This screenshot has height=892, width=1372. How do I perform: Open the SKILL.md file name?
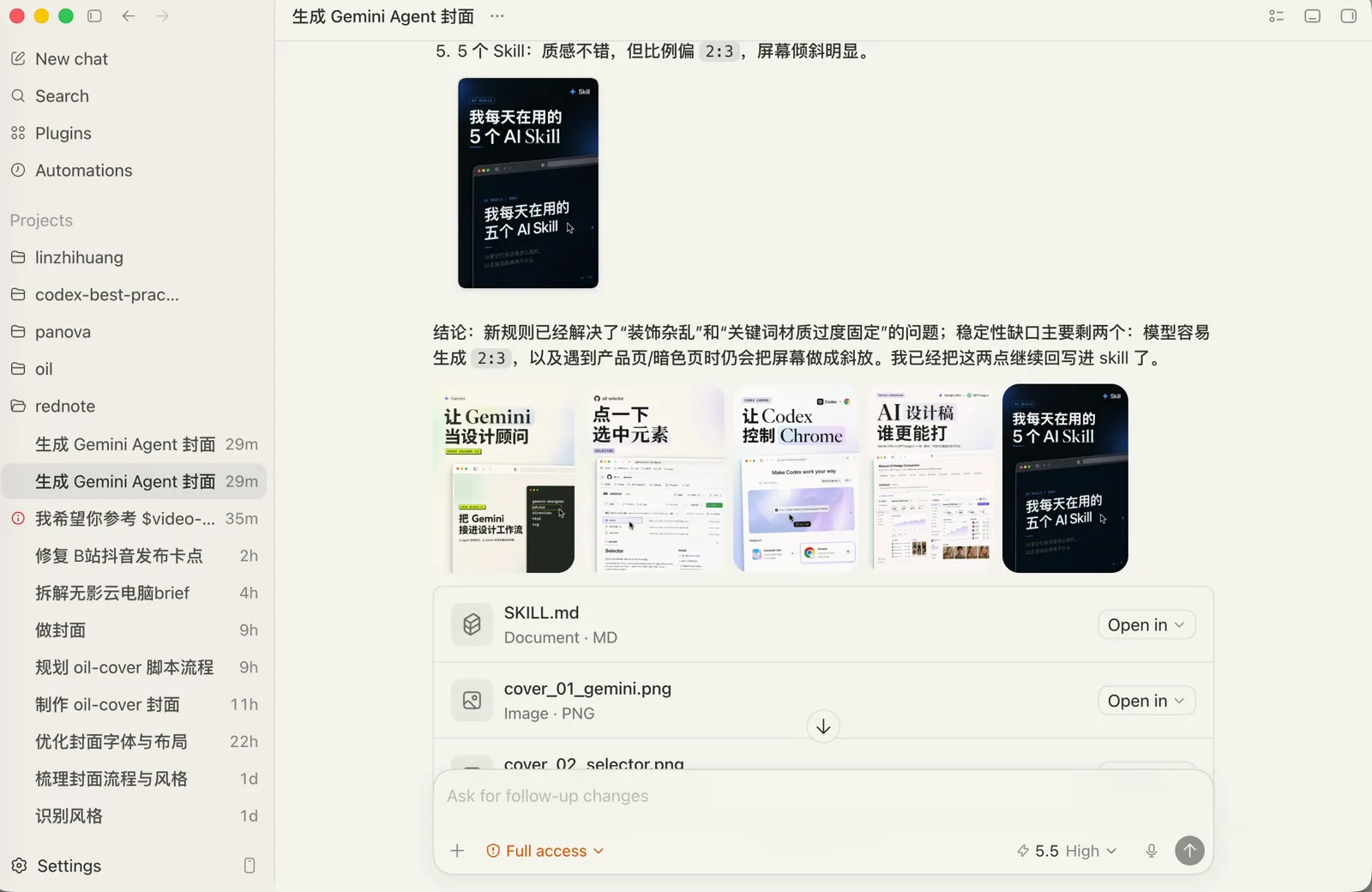pyautogui.click(x=541, y=613)
